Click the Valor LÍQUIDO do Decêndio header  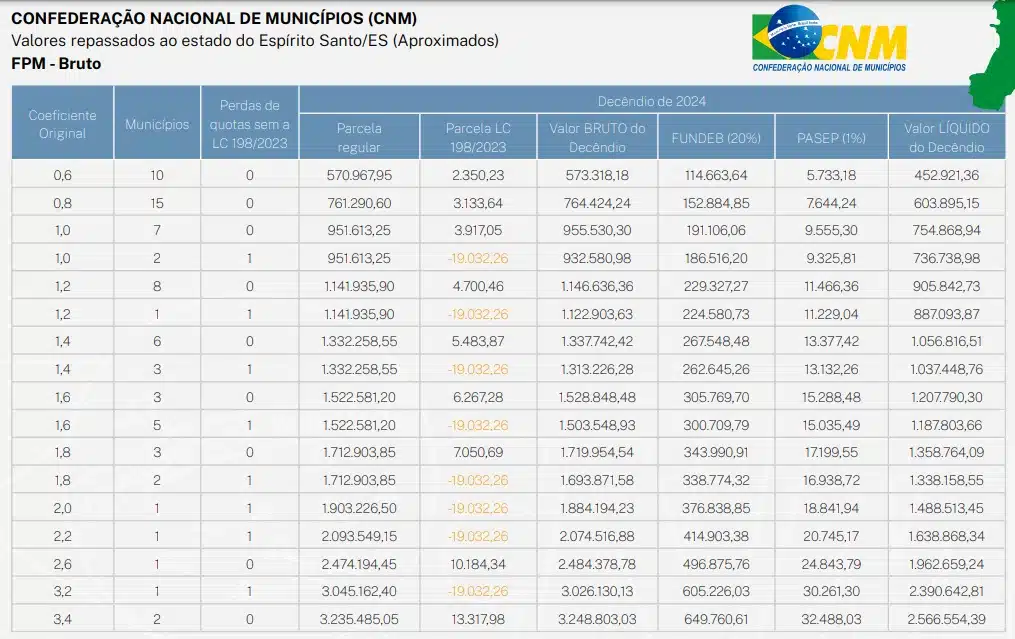coord(946,137)
